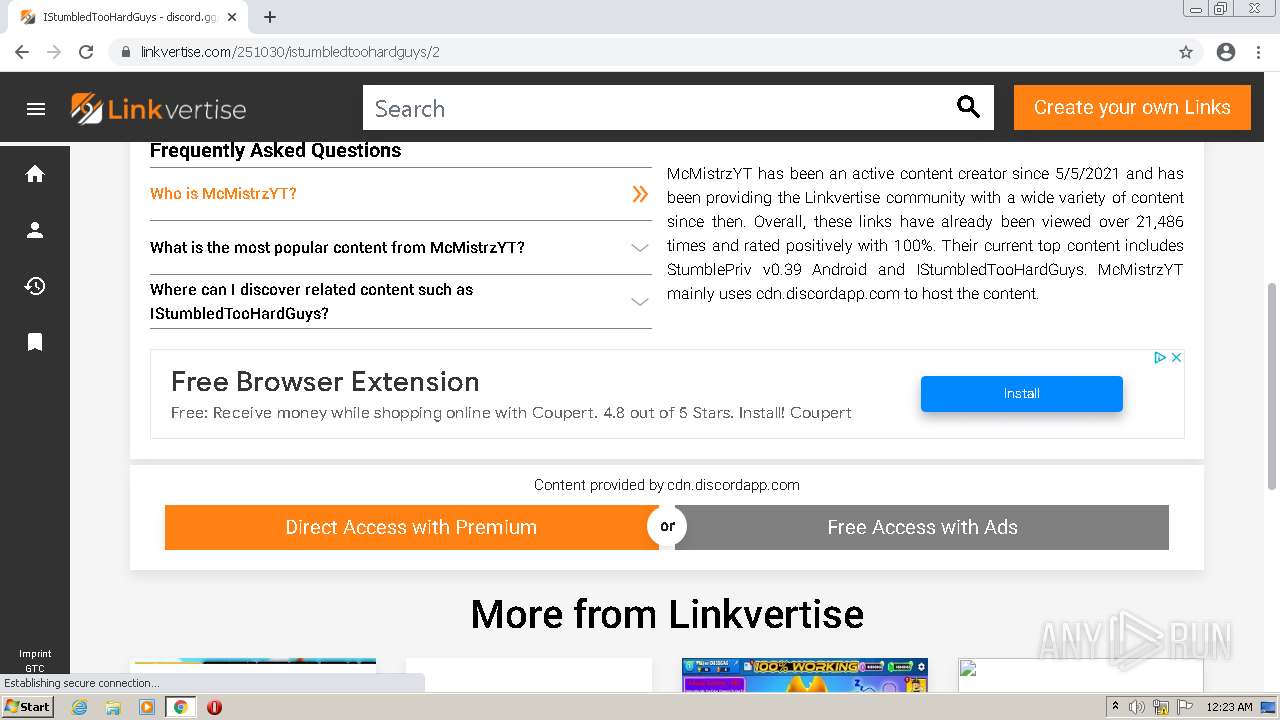The image size is (1280, 720).
Task: Click chevron next to related content question
Action: [640, 302]
